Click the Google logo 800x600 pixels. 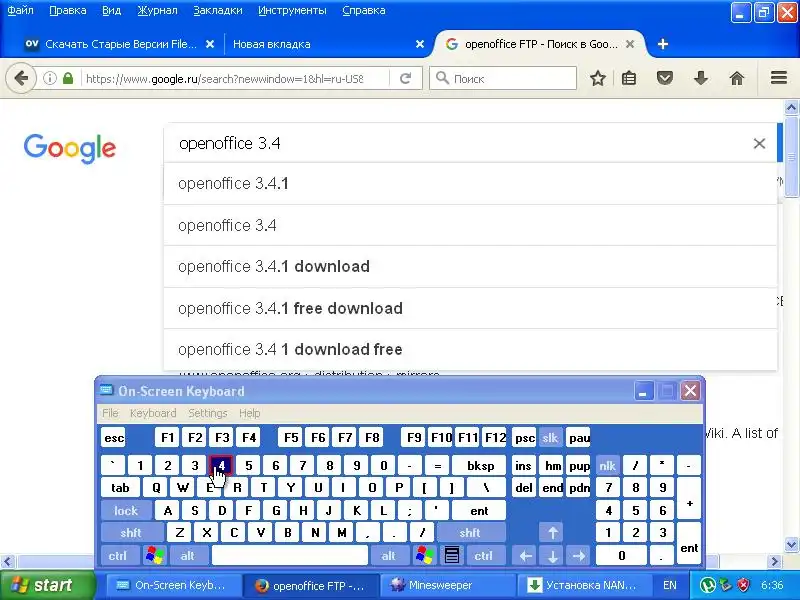[70, 148]
